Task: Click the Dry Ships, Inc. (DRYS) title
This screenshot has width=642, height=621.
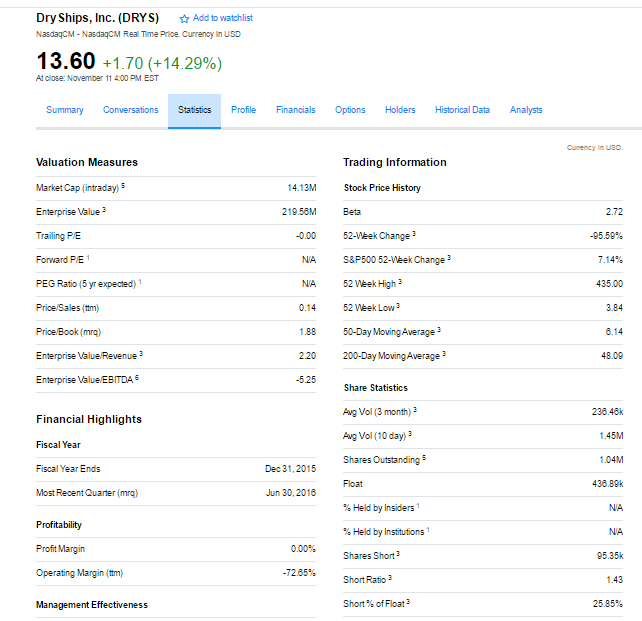Action: 98,18
